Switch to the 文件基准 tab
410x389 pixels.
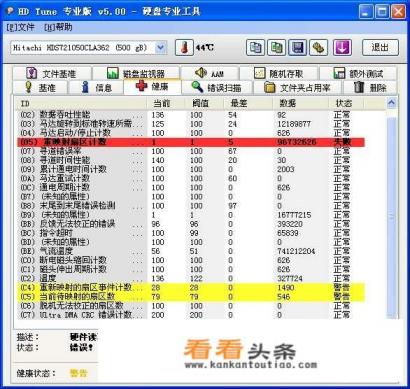(x=52, y=73)
